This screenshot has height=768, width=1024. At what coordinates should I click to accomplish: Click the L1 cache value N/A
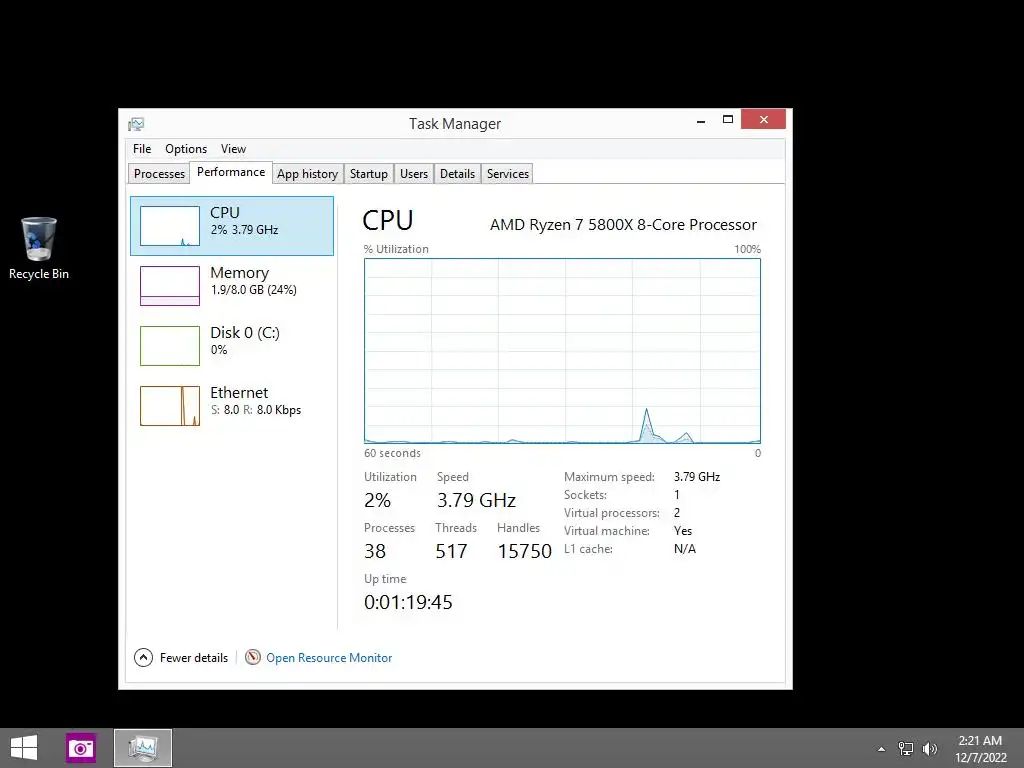pyautogui.click(x=685, y=549)
